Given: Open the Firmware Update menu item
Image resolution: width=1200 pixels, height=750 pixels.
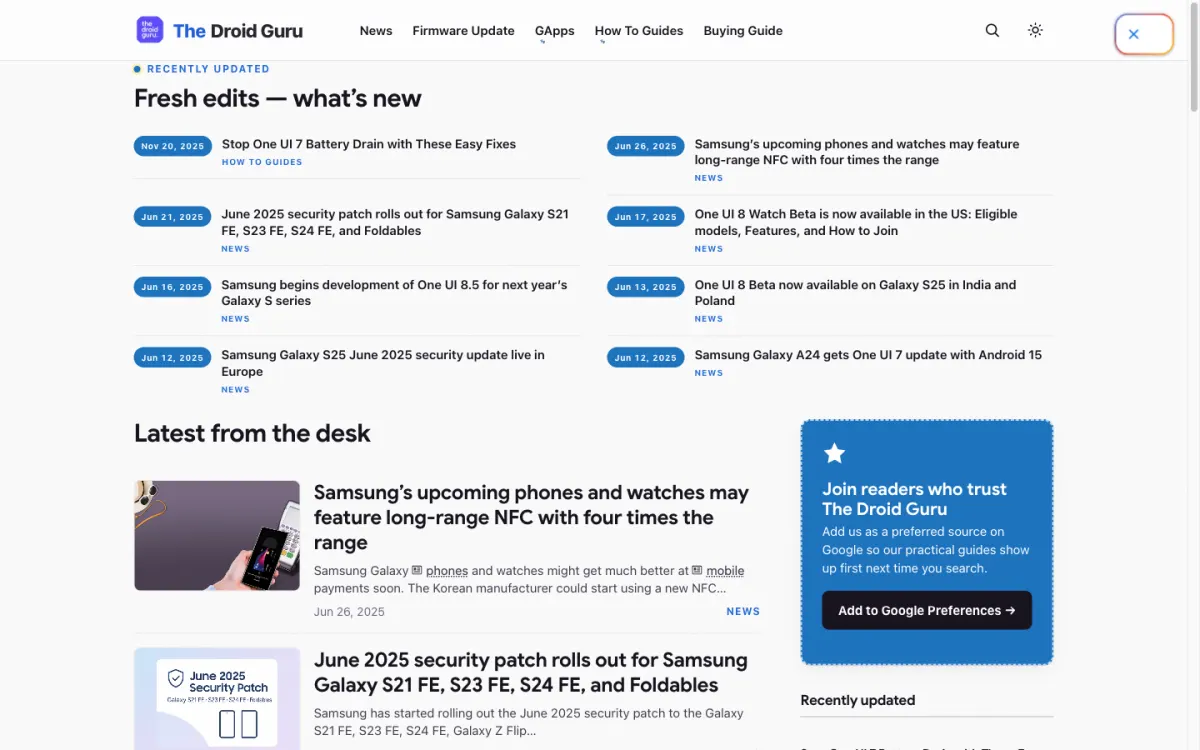Looking at the screenshot, I should tap(463, 31).
